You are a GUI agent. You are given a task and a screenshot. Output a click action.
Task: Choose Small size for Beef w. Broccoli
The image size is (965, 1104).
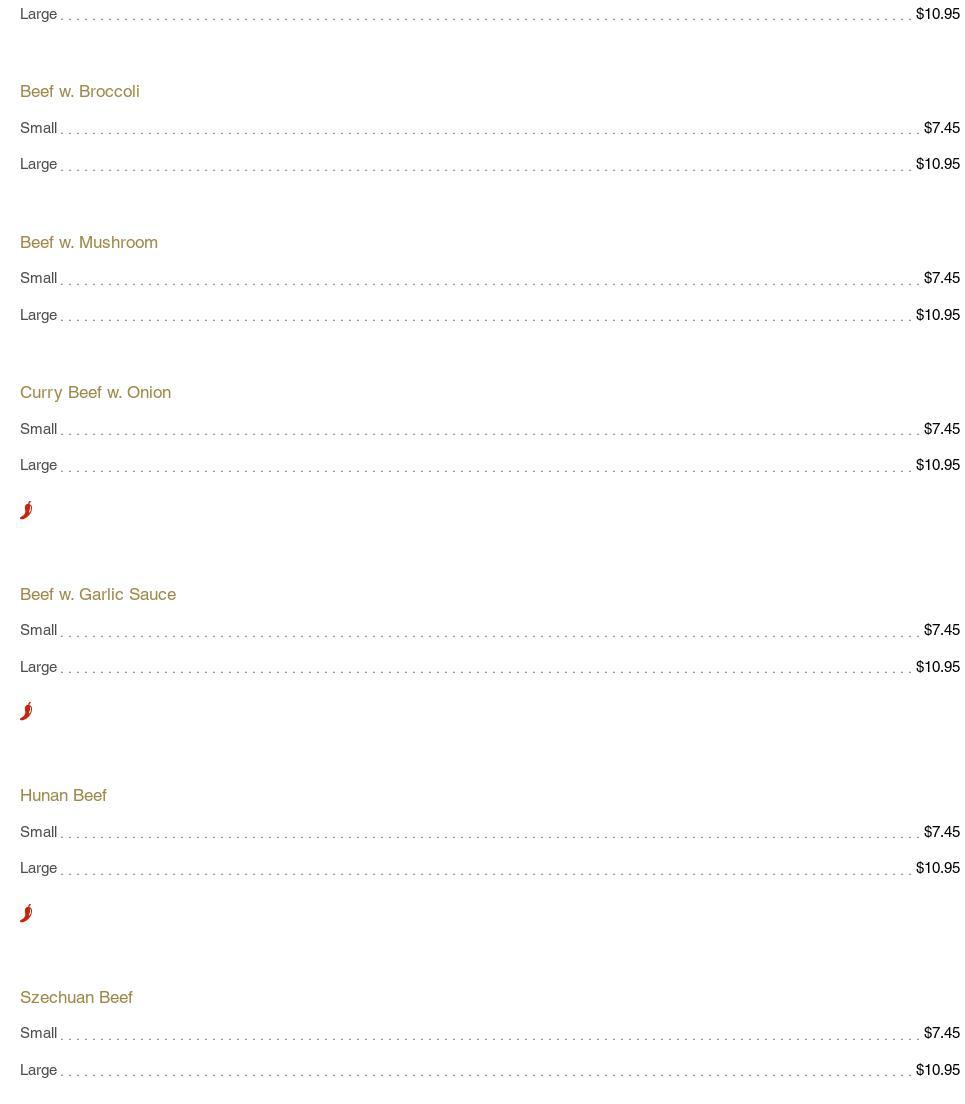39,128
